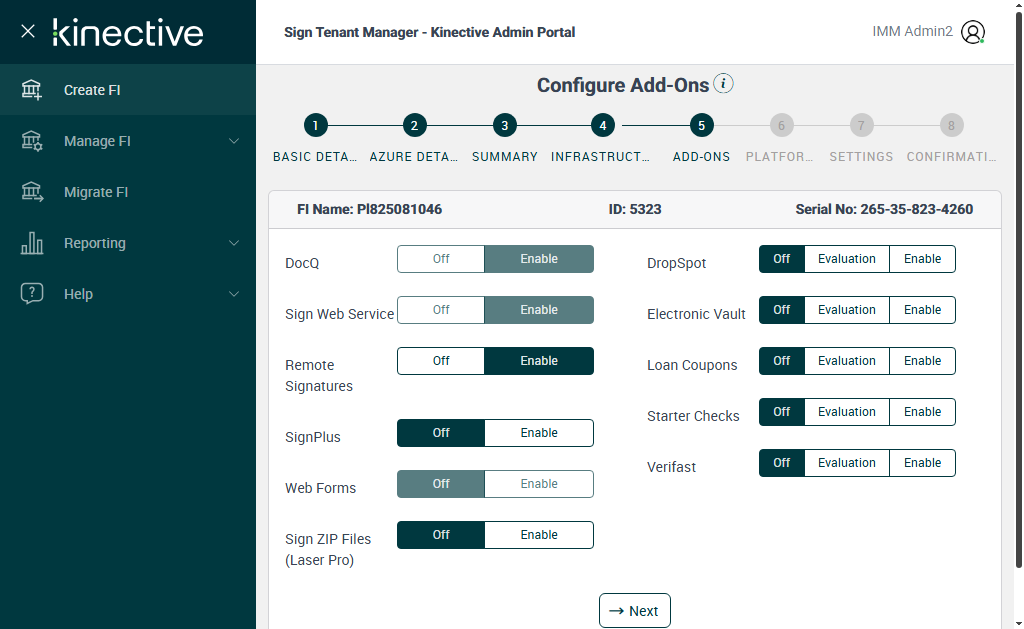This screenshot has height=629, width=1024.
Task: Enable SignPlus add-on
Action: pos(539,432)
